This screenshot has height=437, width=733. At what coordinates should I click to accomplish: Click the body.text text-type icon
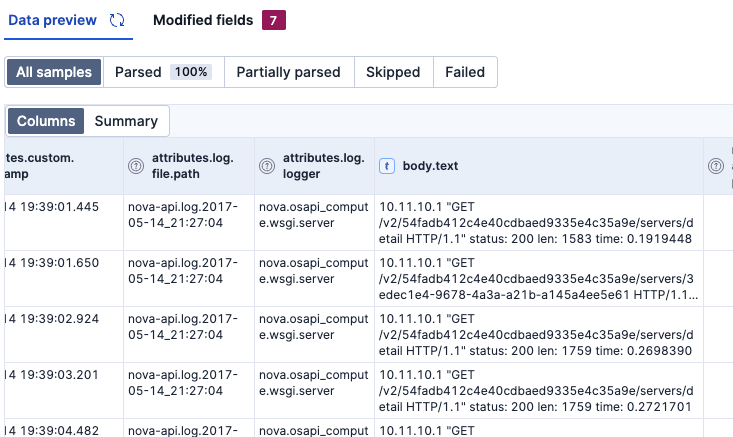[387, 166]
